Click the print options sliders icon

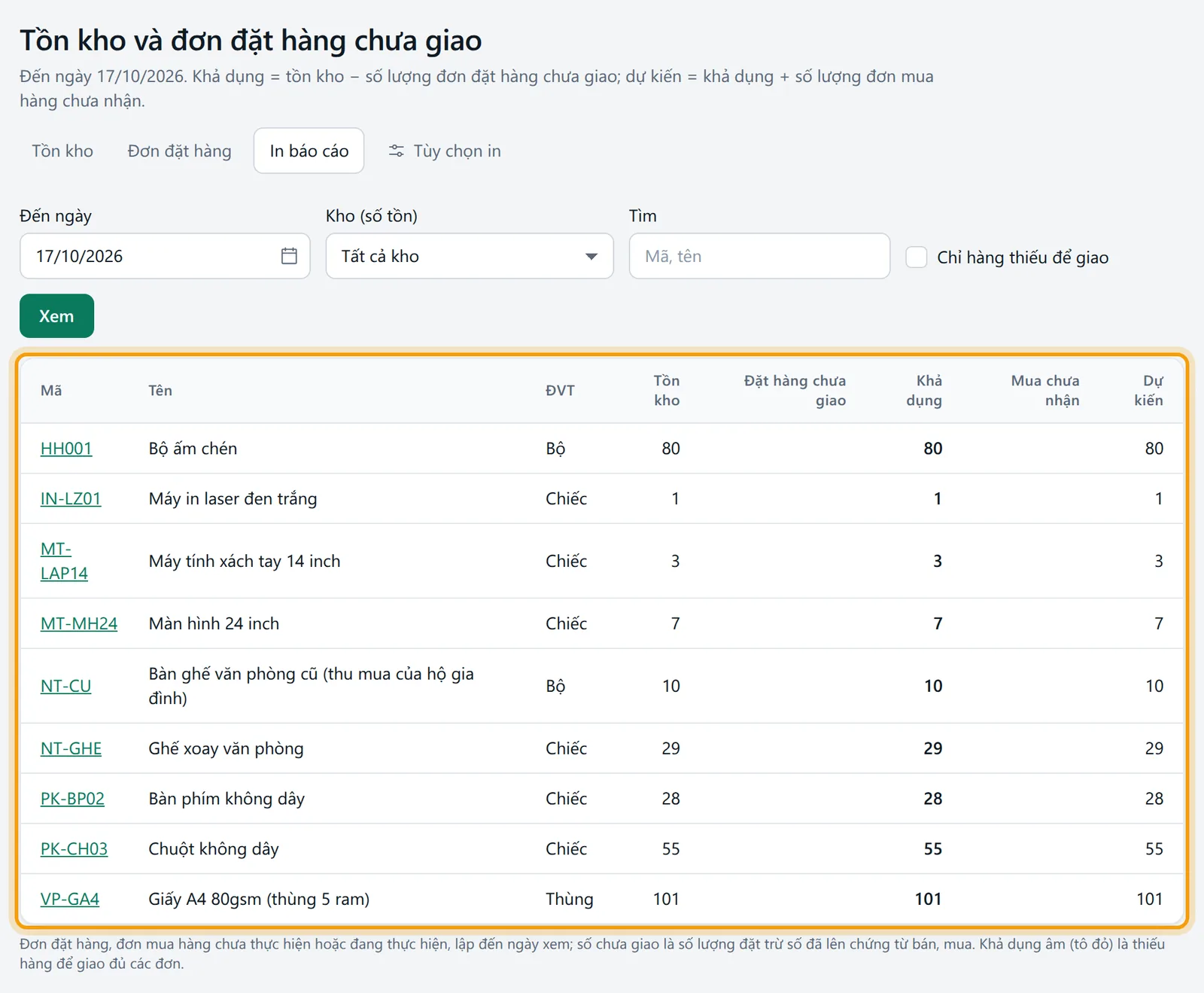click(396, 151)
